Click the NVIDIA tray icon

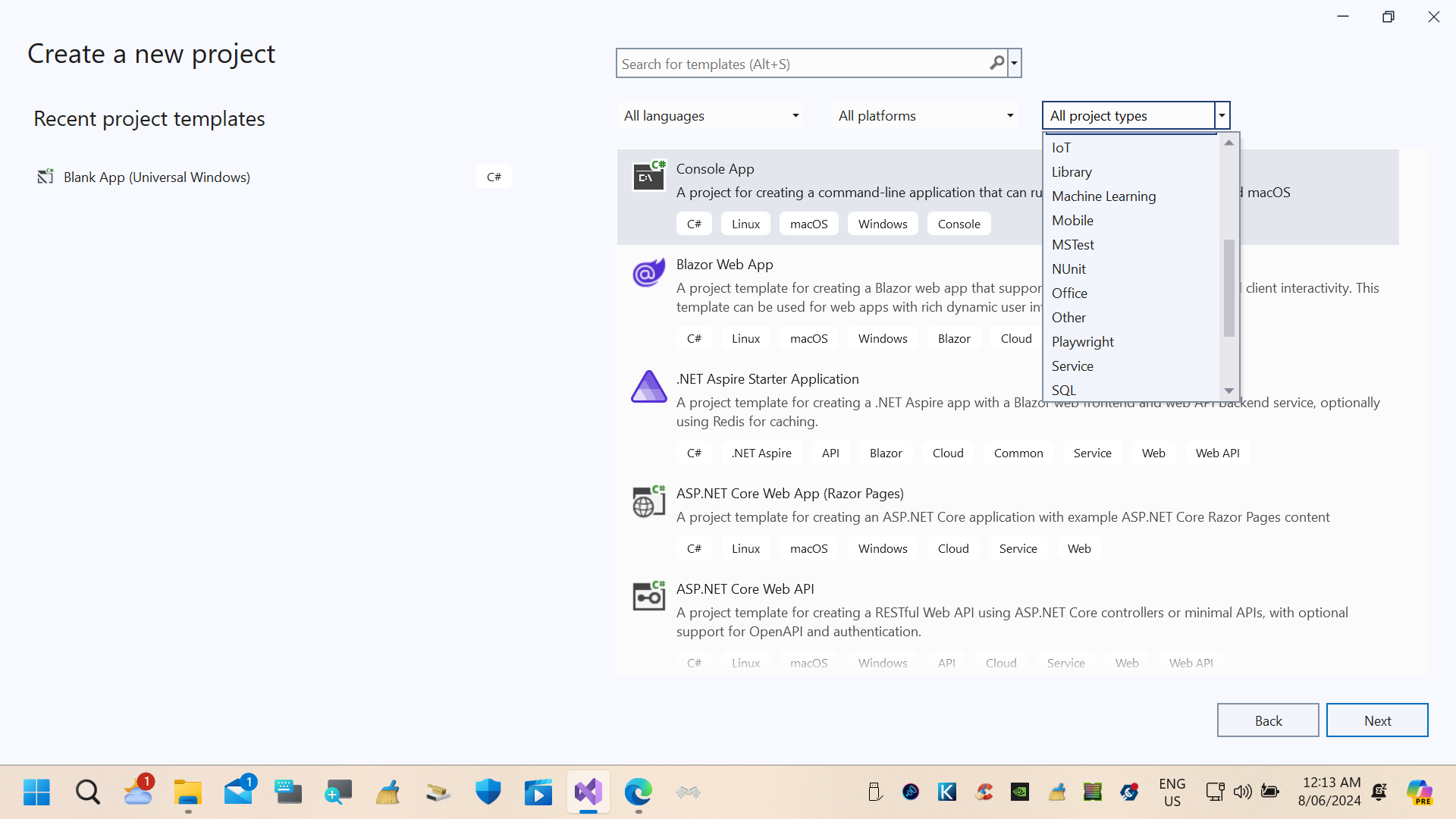[x=1020, y=792]
